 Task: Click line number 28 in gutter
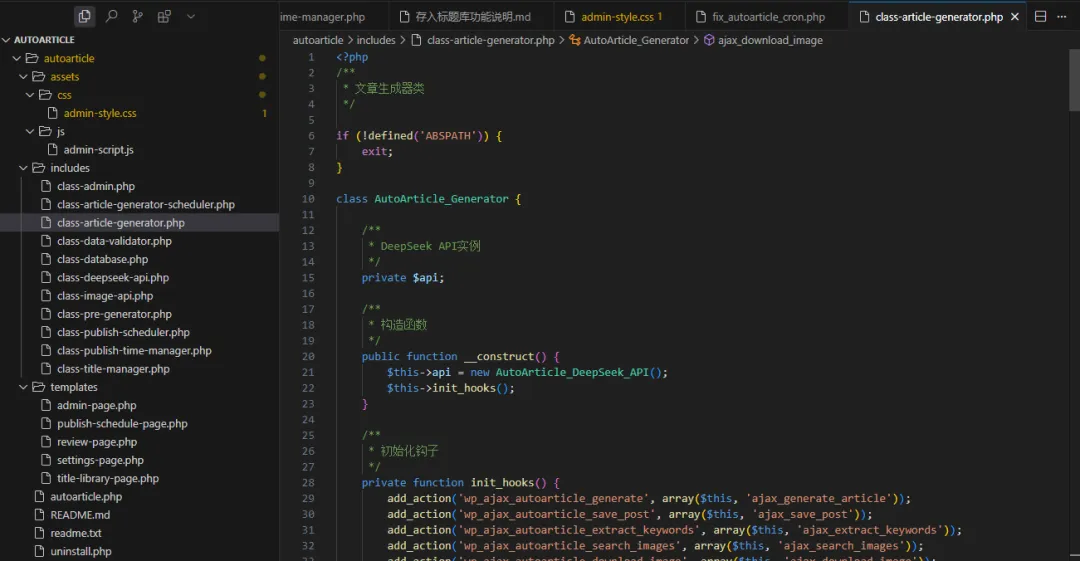308,482
